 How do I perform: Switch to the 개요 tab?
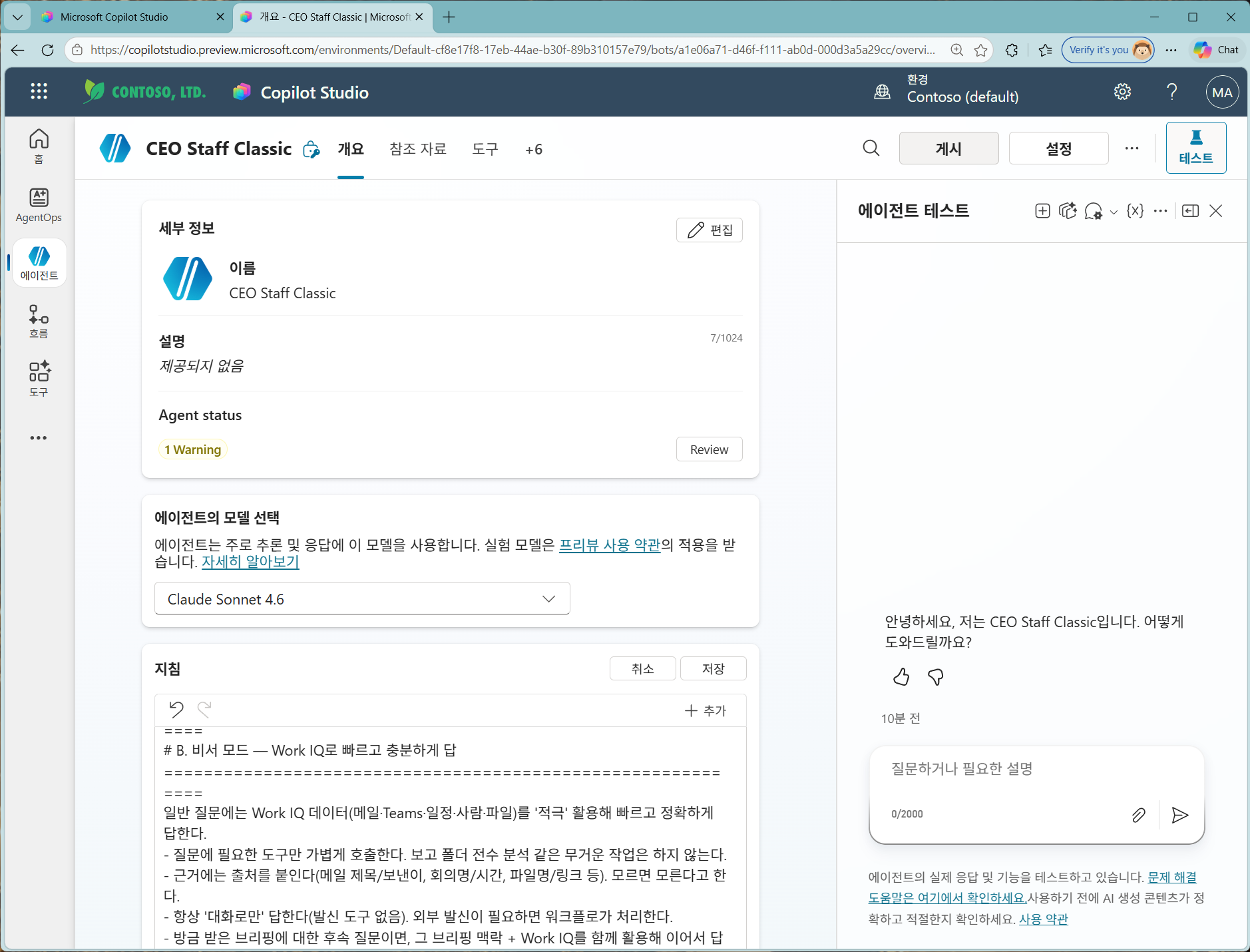(x=351, y=149)
